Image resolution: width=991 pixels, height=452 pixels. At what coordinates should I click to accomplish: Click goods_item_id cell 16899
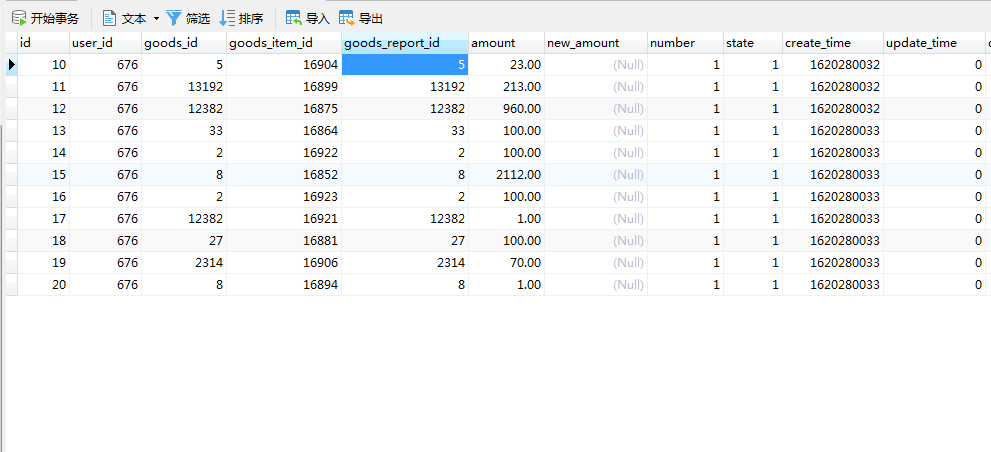(284, 87)
